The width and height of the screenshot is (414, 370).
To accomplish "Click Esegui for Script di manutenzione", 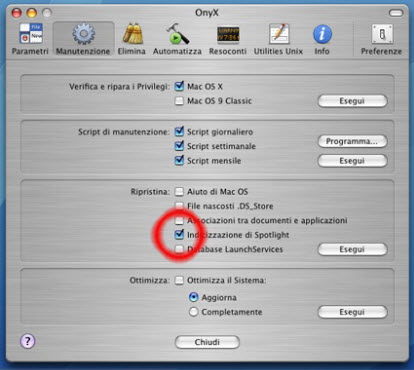I will [352, 161].
